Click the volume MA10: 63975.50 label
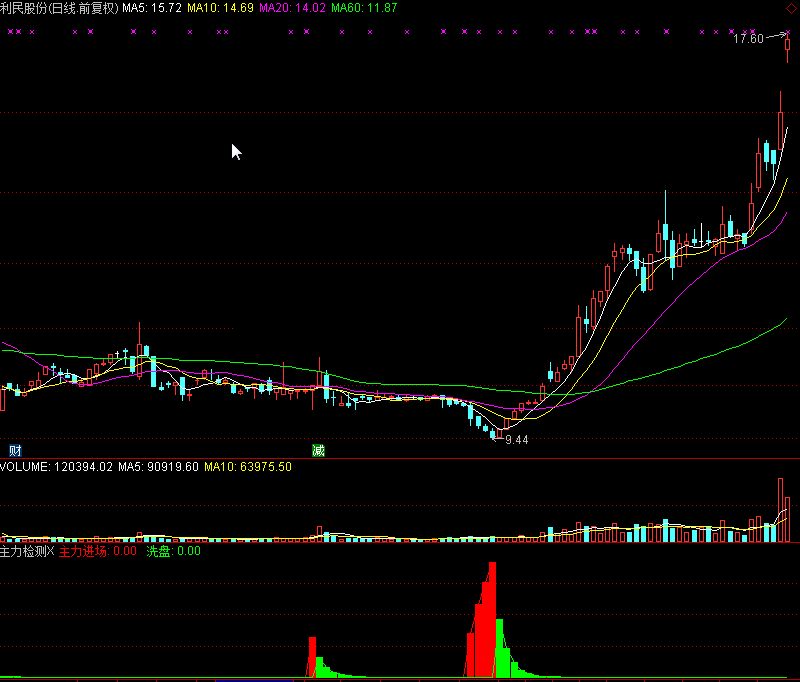Viewport: 800px width, 682px height. click(248, 467)
